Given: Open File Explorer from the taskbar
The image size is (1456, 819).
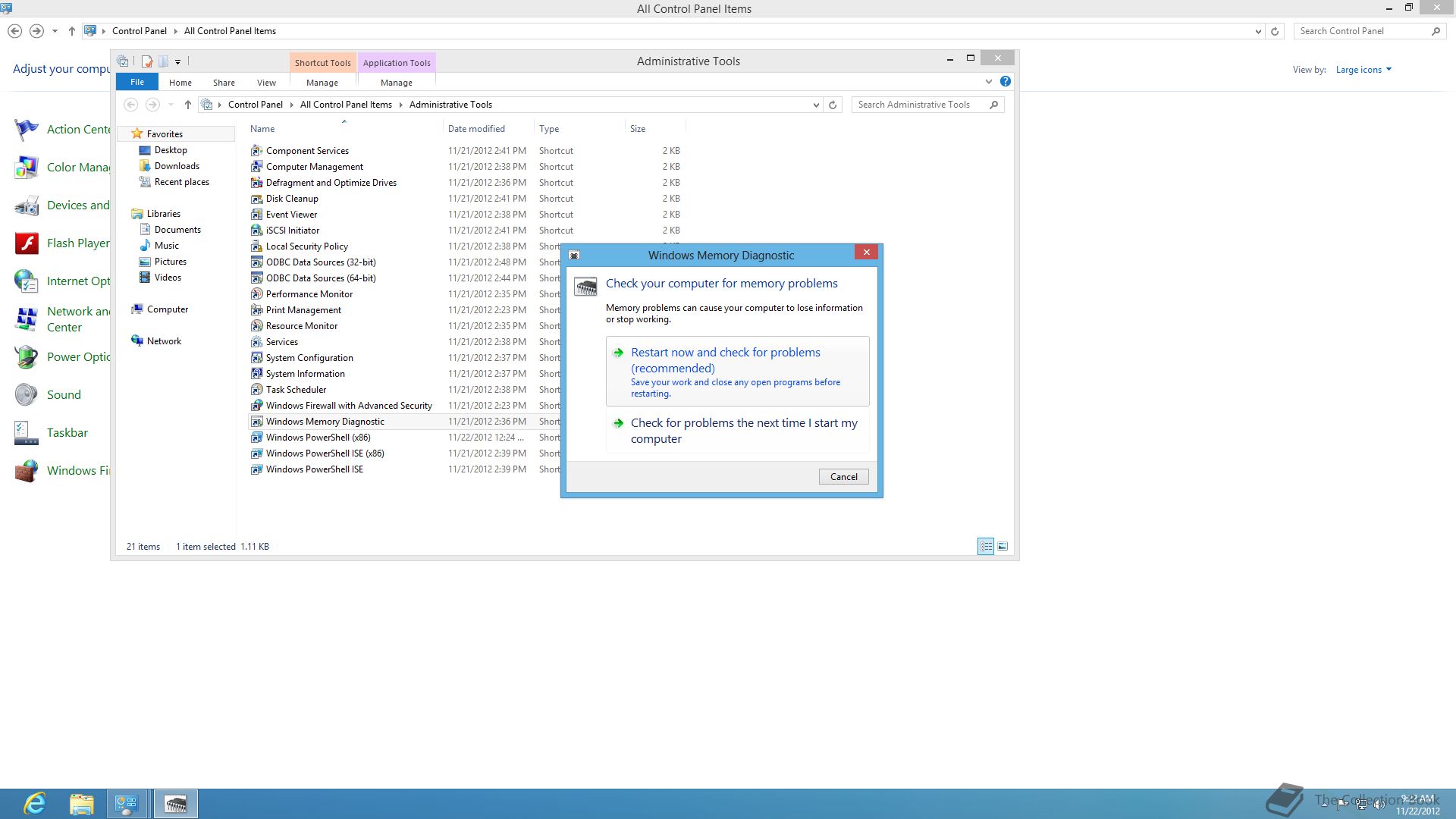Looking at the screenshot, I should coord(81,804).
